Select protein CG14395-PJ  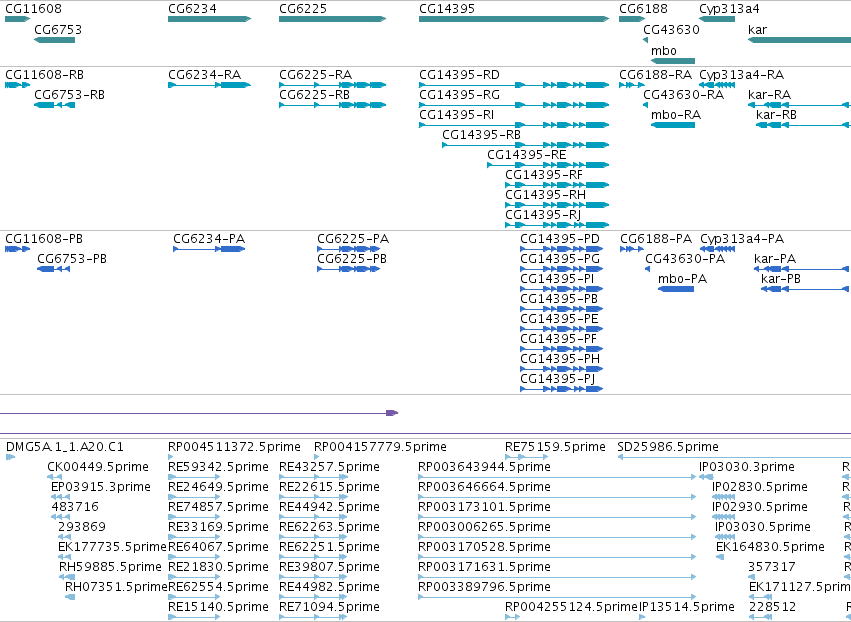pos(557,379)
